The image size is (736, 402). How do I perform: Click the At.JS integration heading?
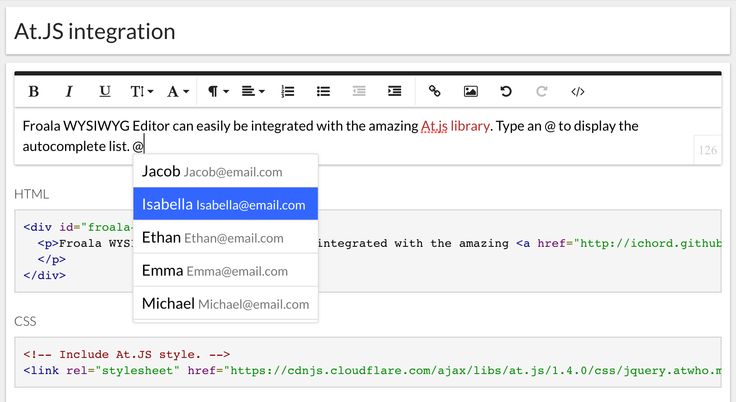coord(95,31)
